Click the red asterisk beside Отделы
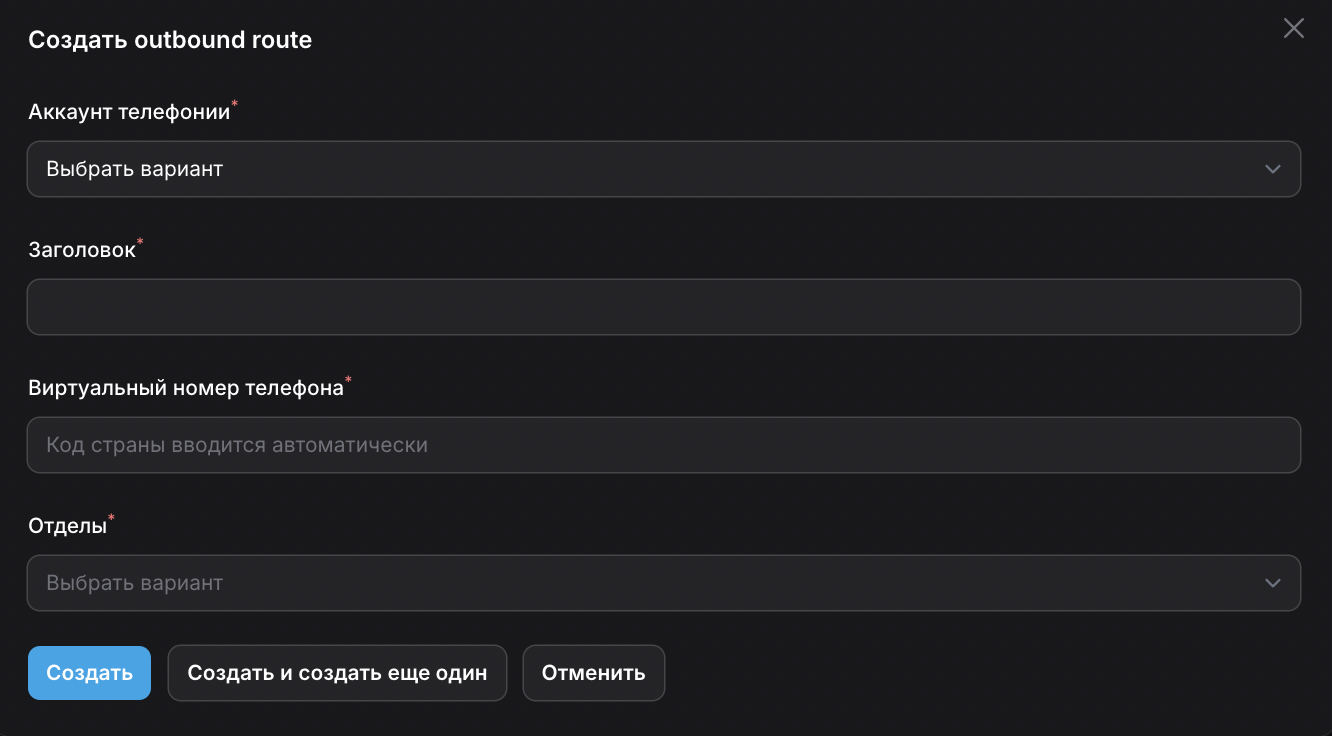 point(111,519)
